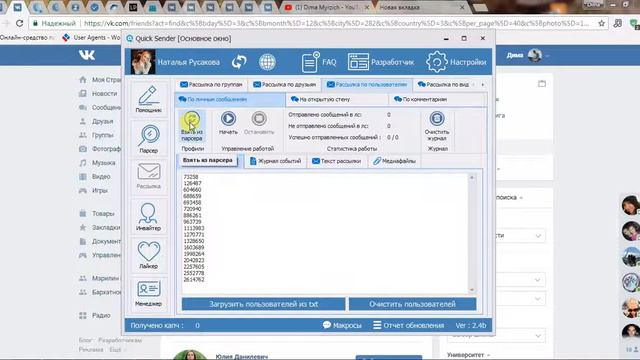This screenshot has width=640, height=360.
Task: Open Макросы in the status bar
Action: coord(342,325)
